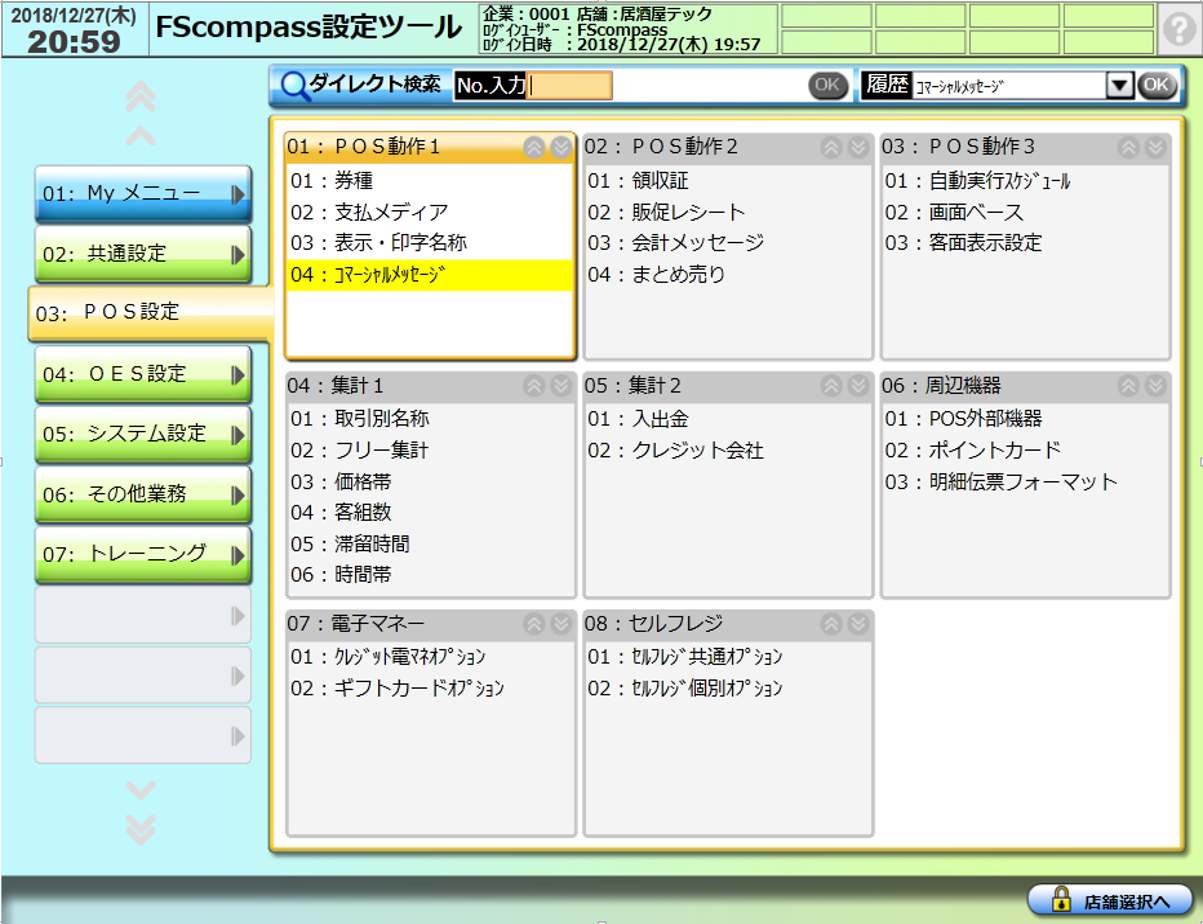Viewport: 1203px width, 924px height.
Task: Click up arrow icon in 01：ＰＯＳ動作１ header
Action: pyautogui.click(x=534, y=147)
